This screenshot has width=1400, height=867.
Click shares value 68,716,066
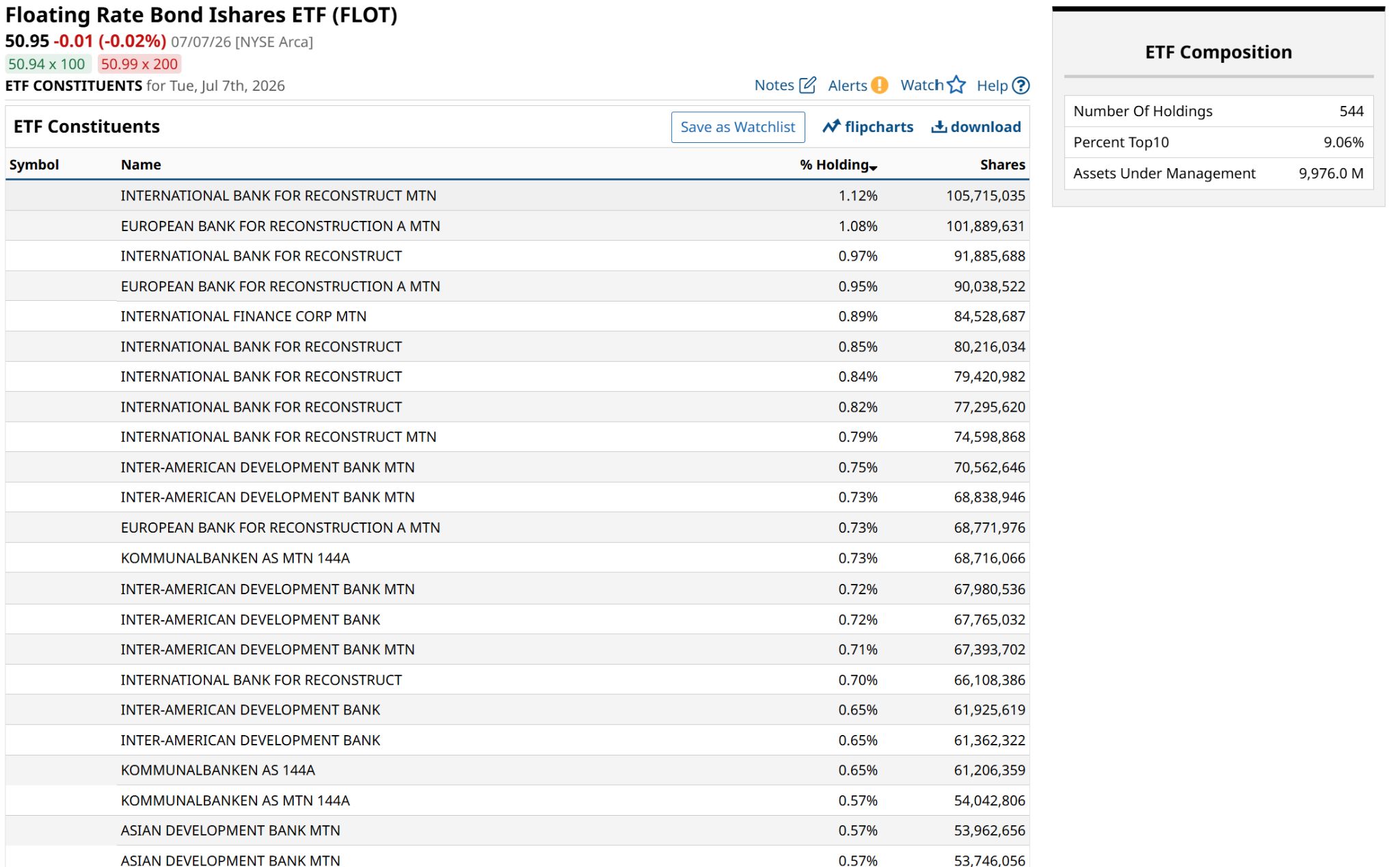pos(990,558)
